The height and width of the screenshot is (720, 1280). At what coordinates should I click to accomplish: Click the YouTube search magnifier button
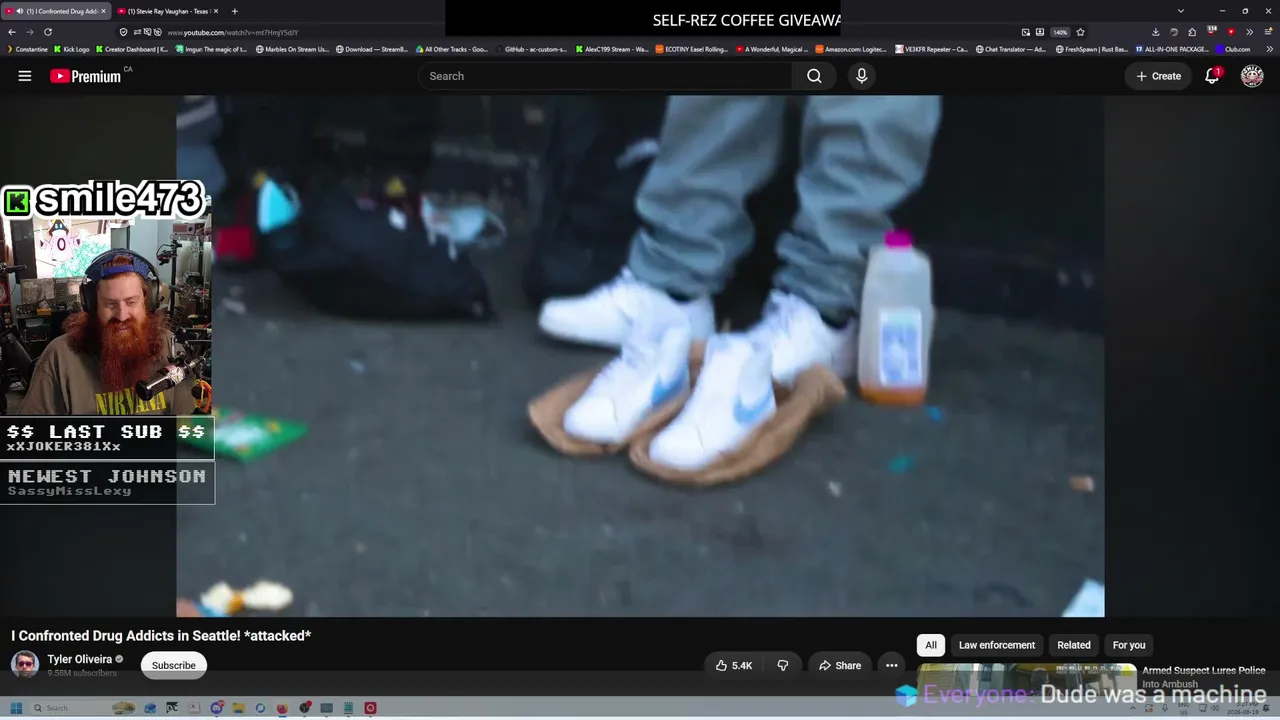814,76
